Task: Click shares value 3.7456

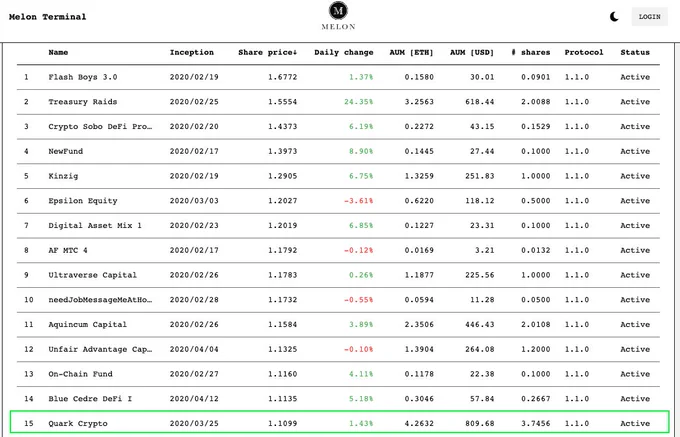Action: pyautogui.click(x=536, y=423)
